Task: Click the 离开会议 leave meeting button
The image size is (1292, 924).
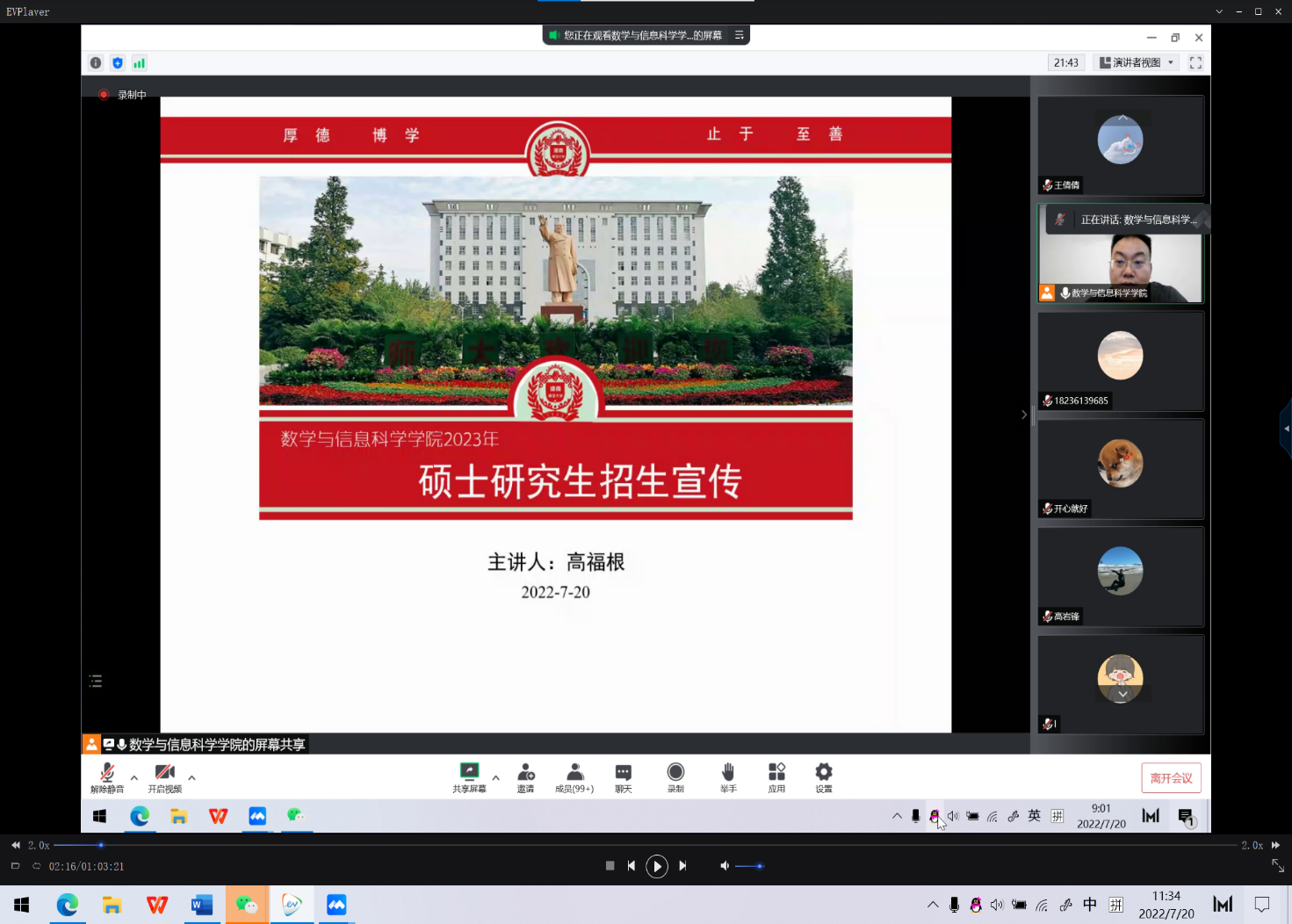Action: pos(1171,778)
